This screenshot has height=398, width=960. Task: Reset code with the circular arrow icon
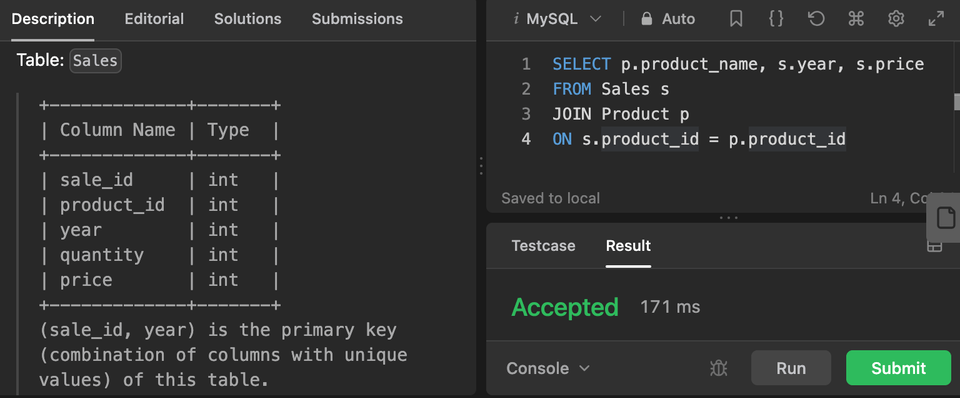pos(816,19)
